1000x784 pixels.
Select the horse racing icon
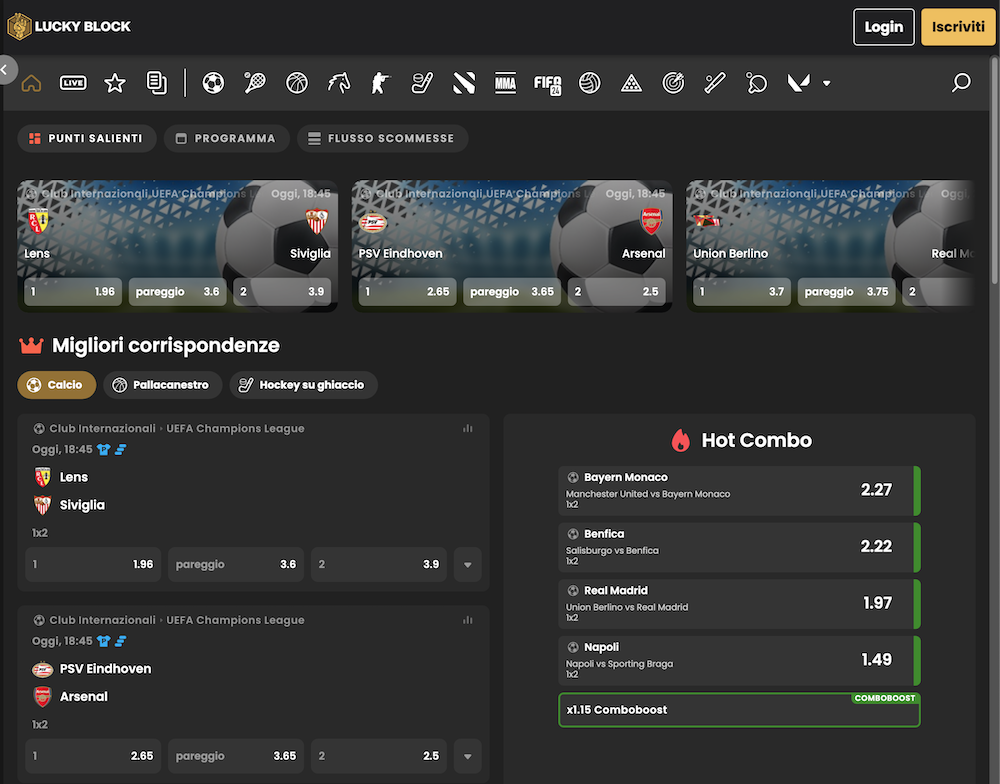coord(339,83)
